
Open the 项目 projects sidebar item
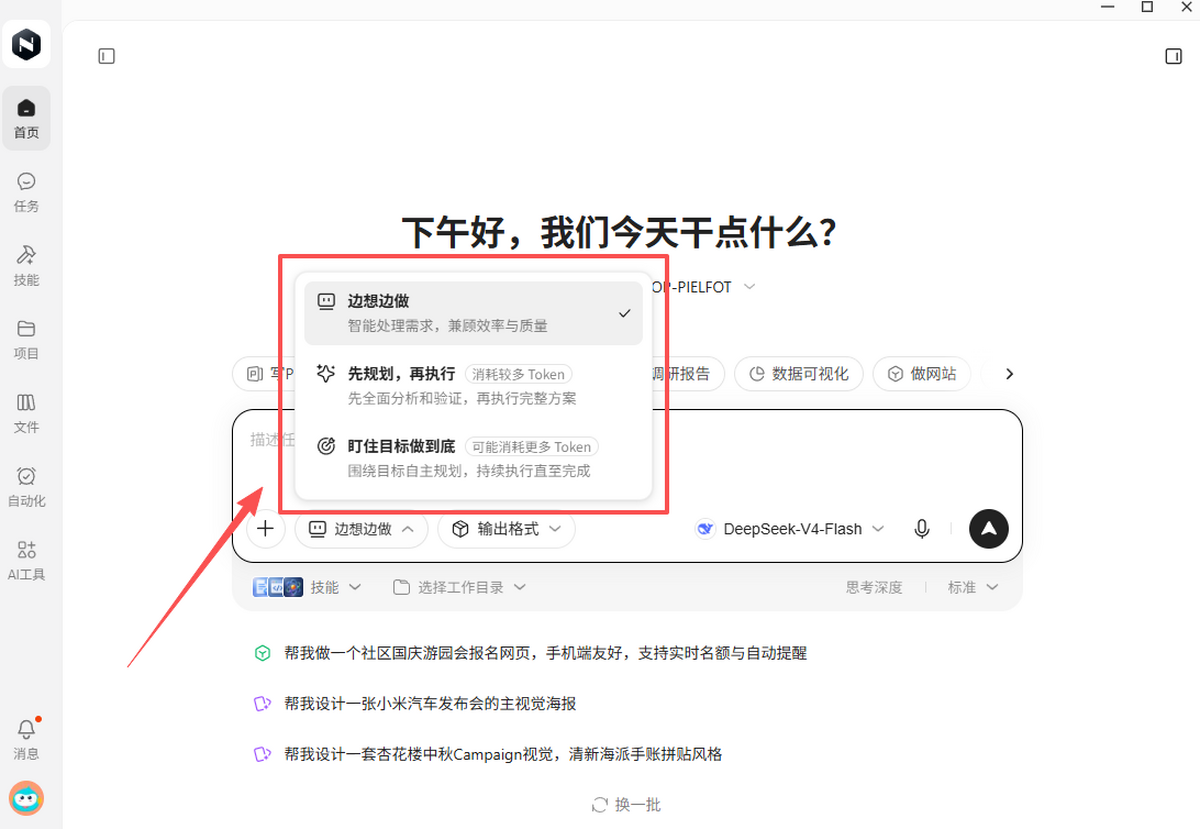tap(26, 339)
